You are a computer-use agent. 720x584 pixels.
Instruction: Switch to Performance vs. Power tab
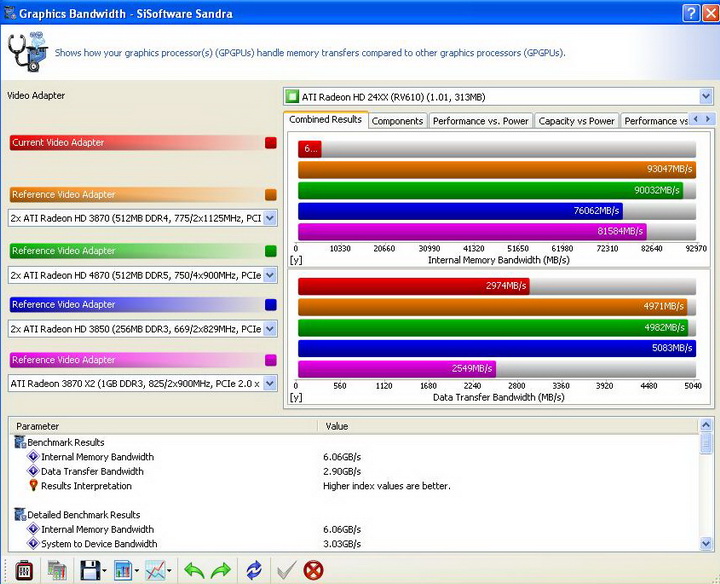tap(480, 121)
